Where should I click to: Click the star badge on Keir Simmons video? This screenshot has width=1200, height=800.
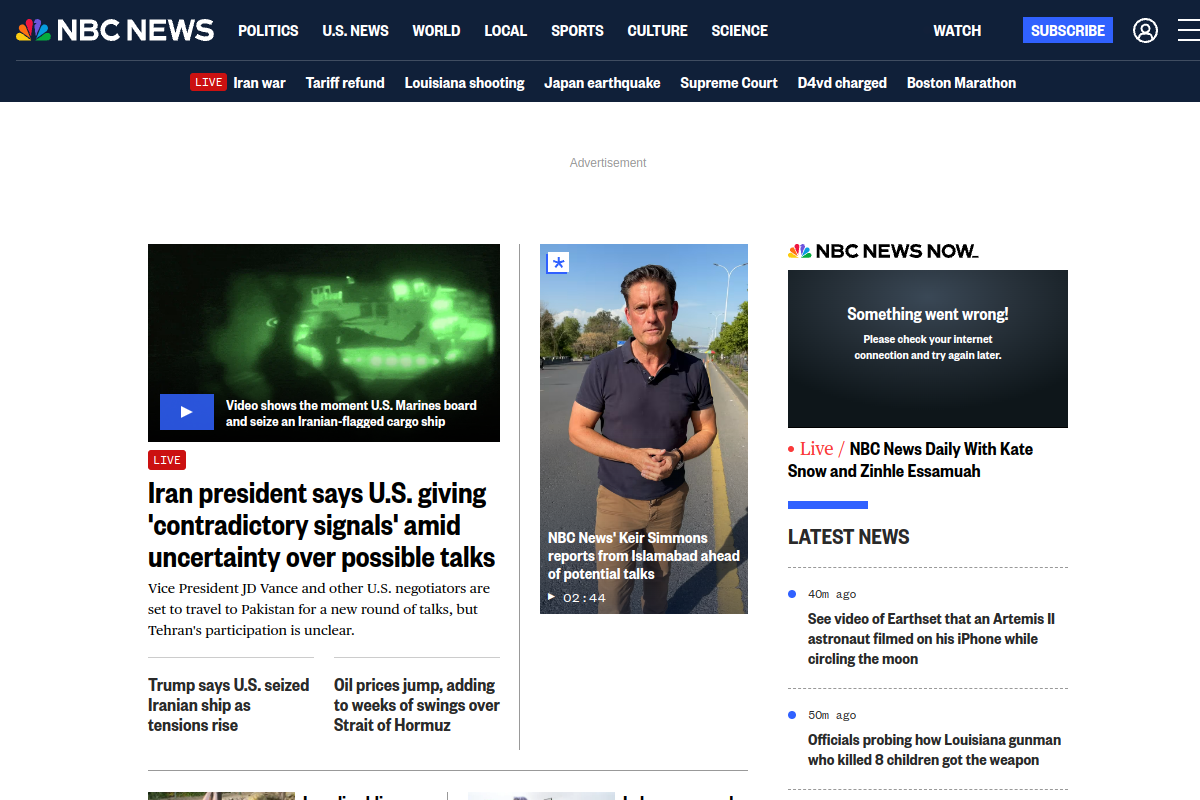pos(558,263)
